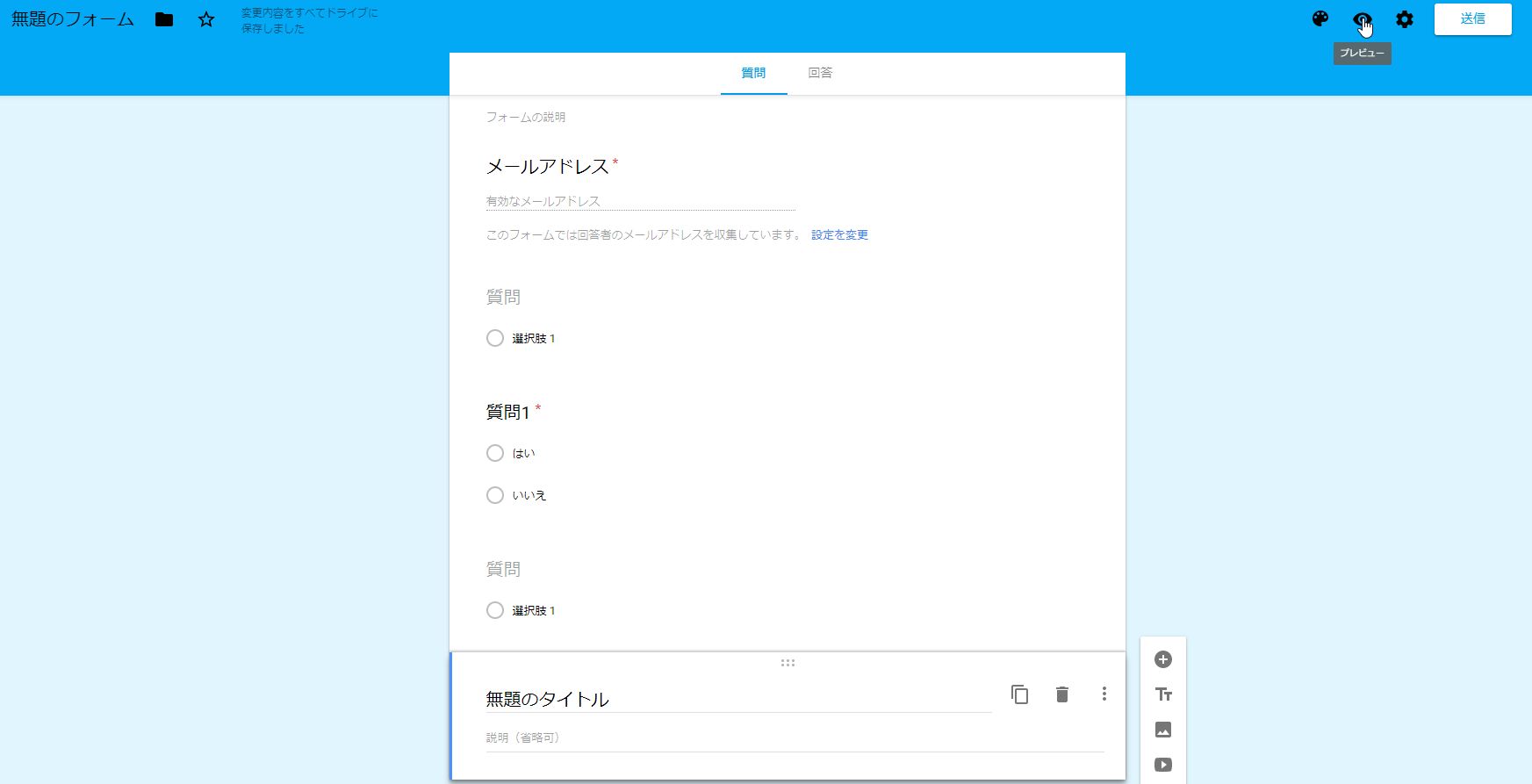This screenshot has height=784, width=1532.
Task: Select 選択肢 1 in first 質問
Action: (495, 338)
